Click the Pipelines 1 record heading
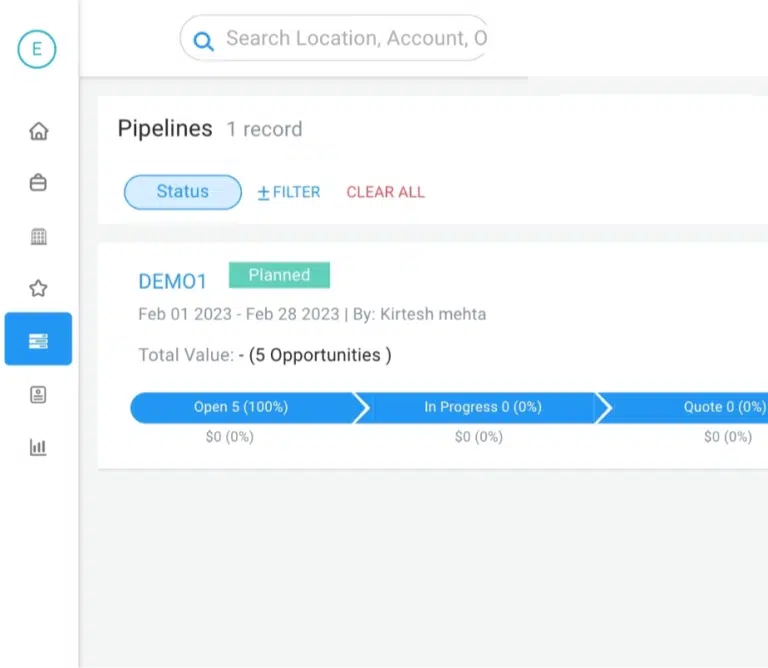This screenshot has height=668, width=768. coord(209,129)
